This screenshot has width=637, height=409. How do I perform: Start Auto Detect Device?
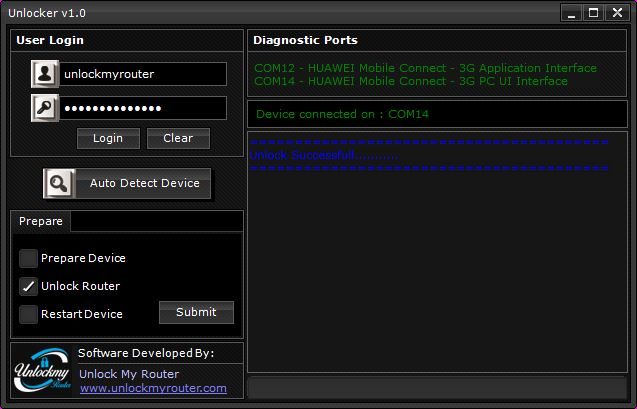[x=127, y=184]
